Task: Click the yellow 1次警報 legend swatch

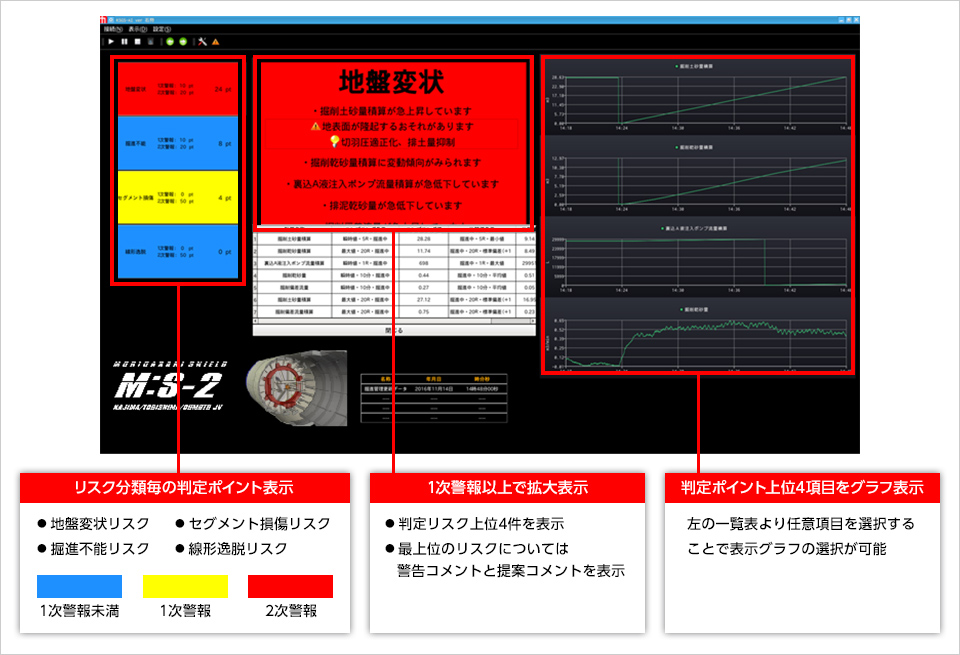Action: click(x=186, y=586)
